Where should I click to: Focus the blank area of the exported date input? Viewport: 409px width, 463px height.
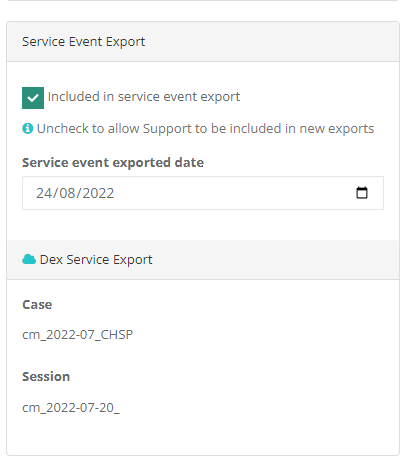point(233,193)
